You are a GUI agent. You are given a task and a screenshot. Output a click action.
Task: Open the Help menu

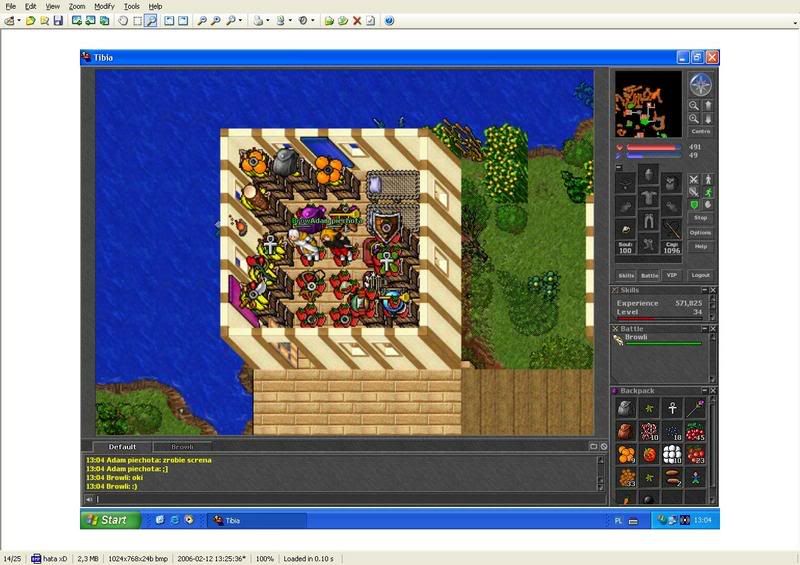155,7
